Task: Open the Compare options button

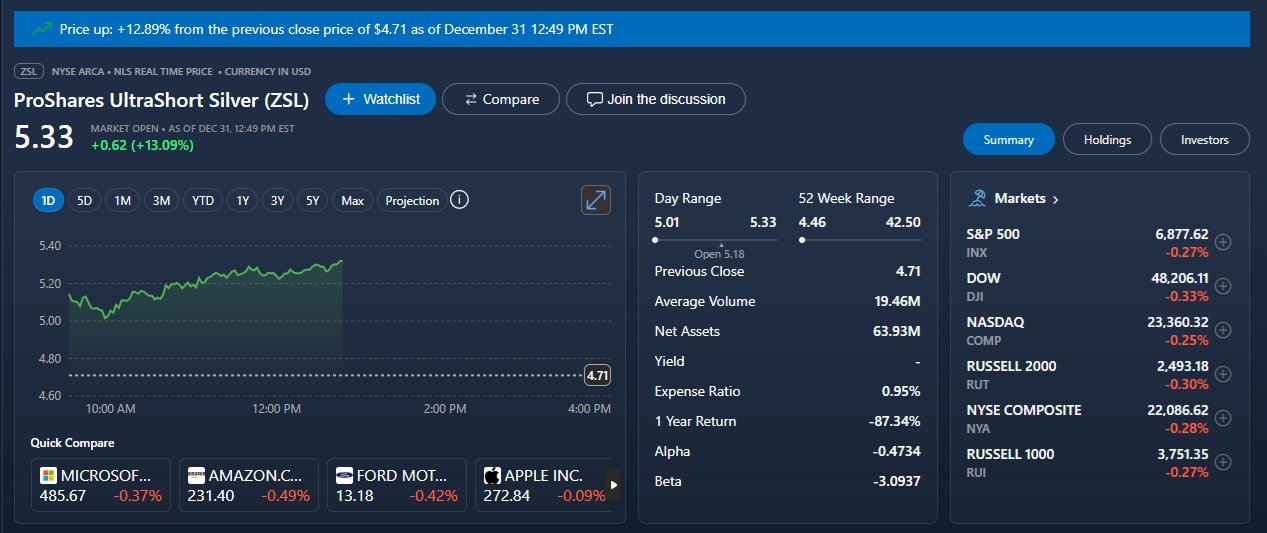Action: pyautogui.click(x=502, y=99)
